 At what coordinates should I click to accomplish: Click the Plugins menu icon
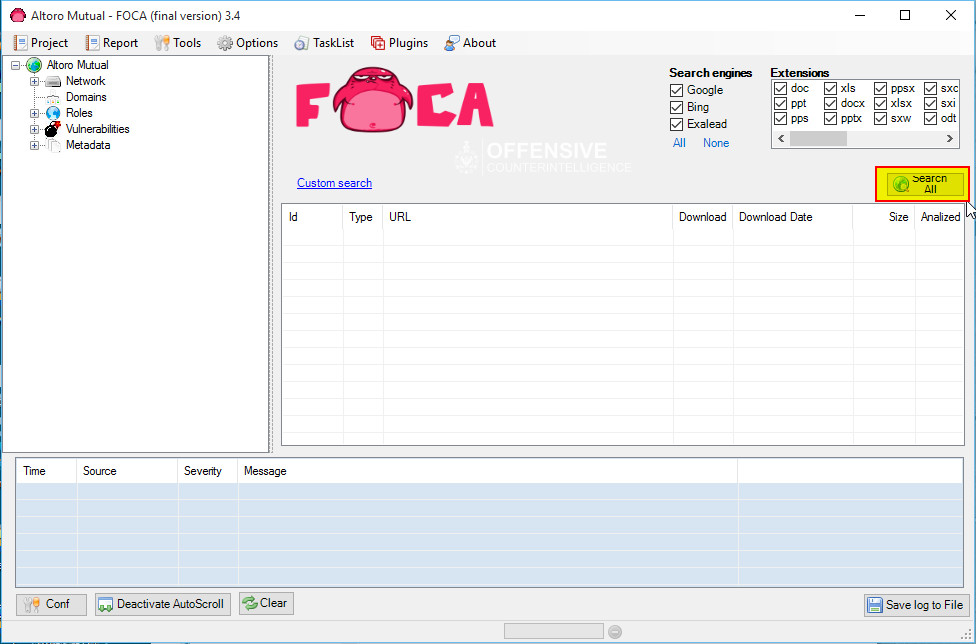click(378, 43)
